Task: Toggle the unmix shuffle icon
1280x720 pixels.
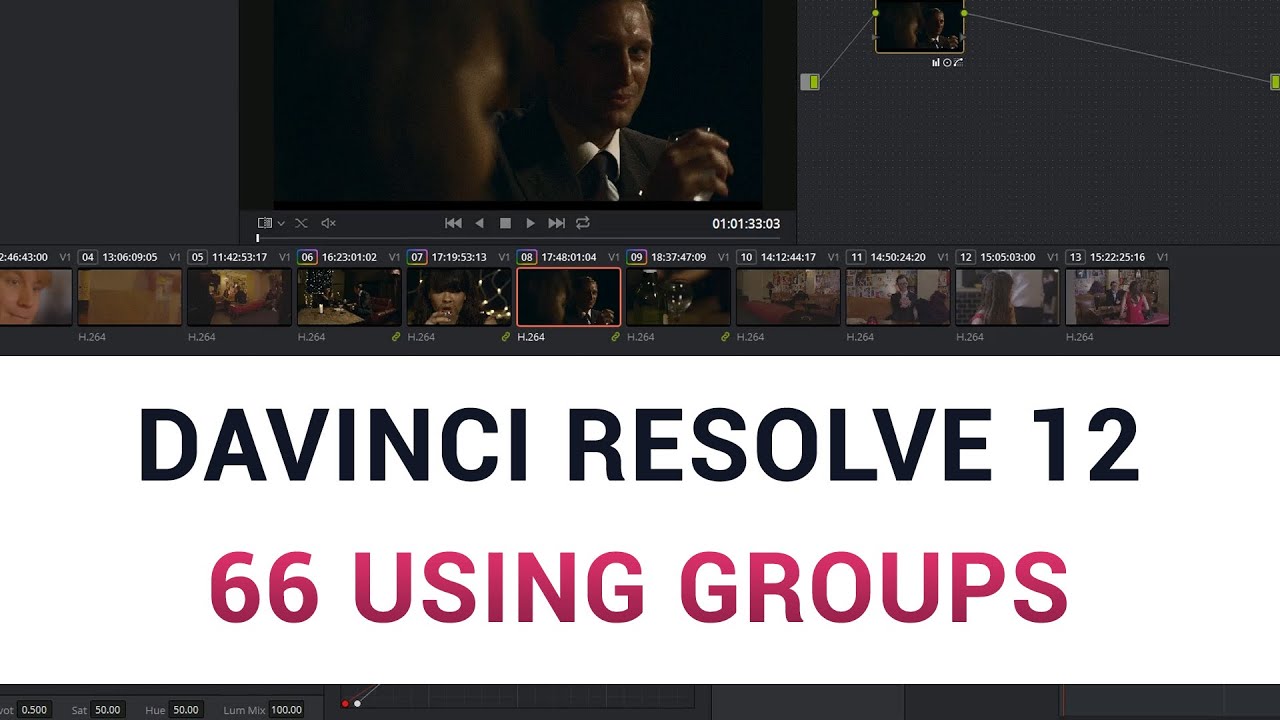Action: pyautogui.click(x=301, y=223)
